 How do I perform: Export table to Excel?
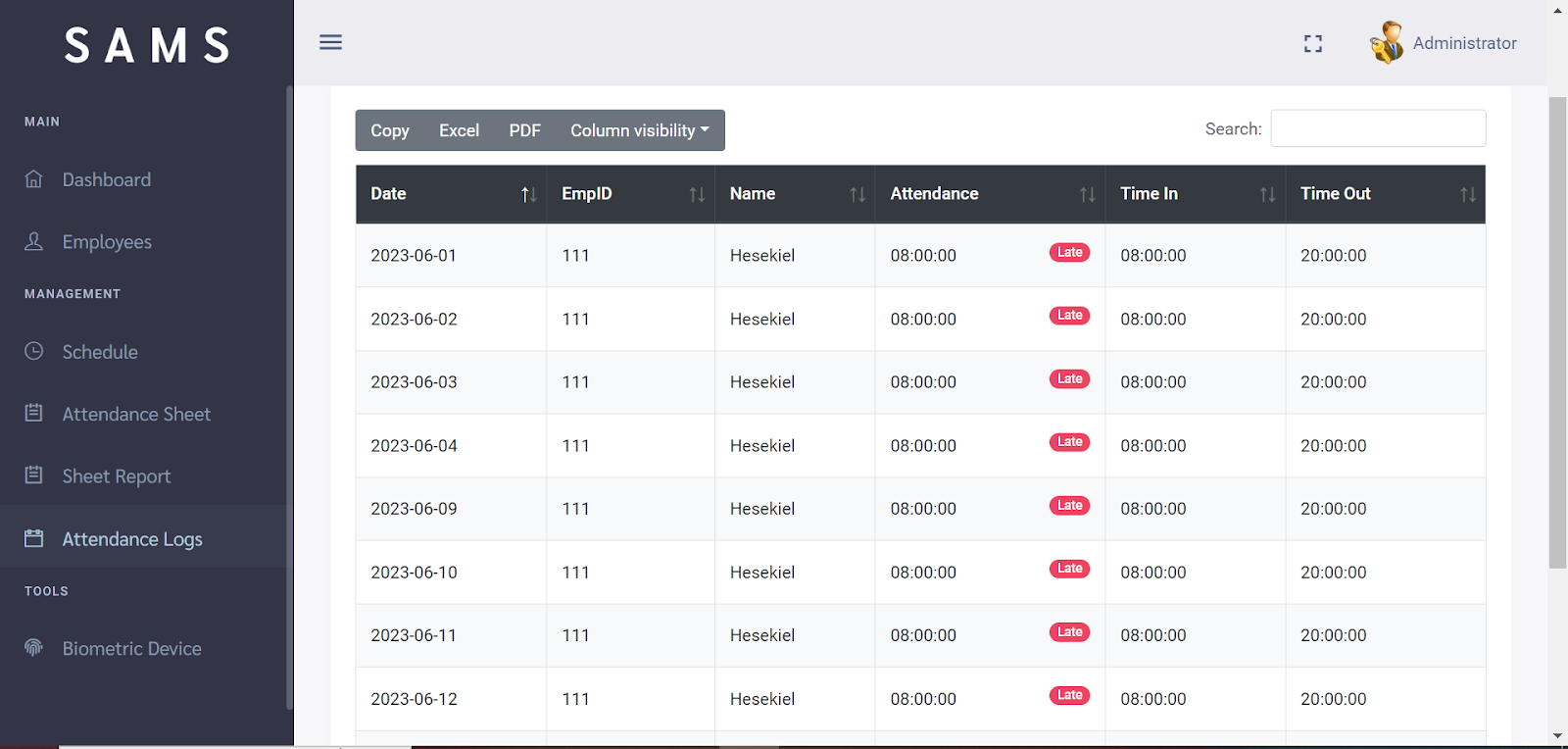tap(459, 130)
